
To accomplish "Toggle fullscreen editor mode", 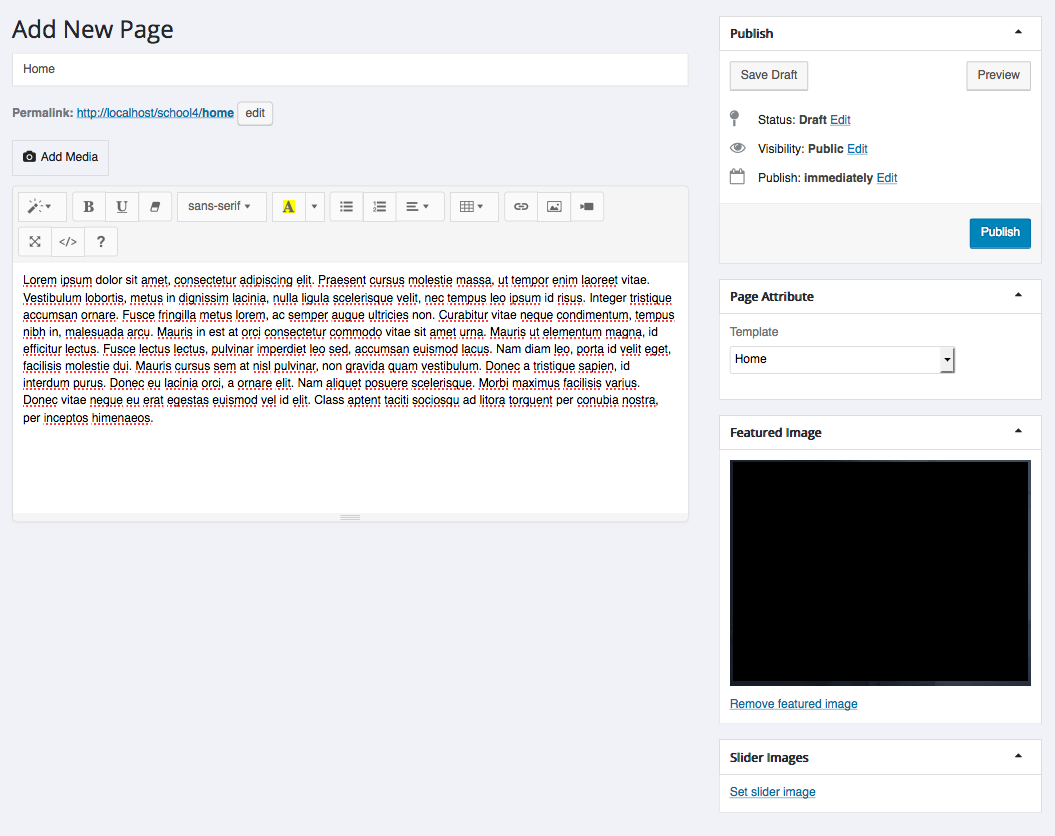I will (35, 242).
